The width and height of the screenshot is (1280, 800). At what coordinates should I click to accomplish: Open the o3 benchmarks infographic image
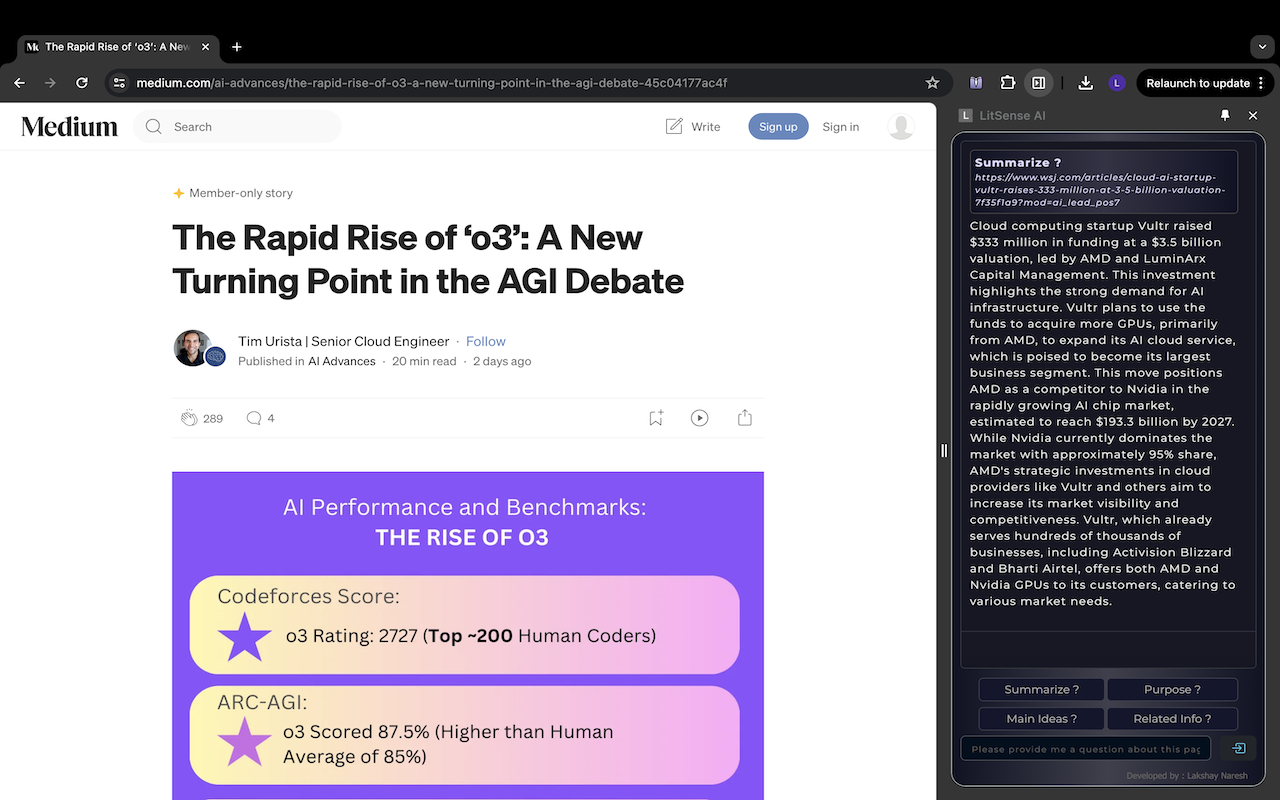pos(468,636)
